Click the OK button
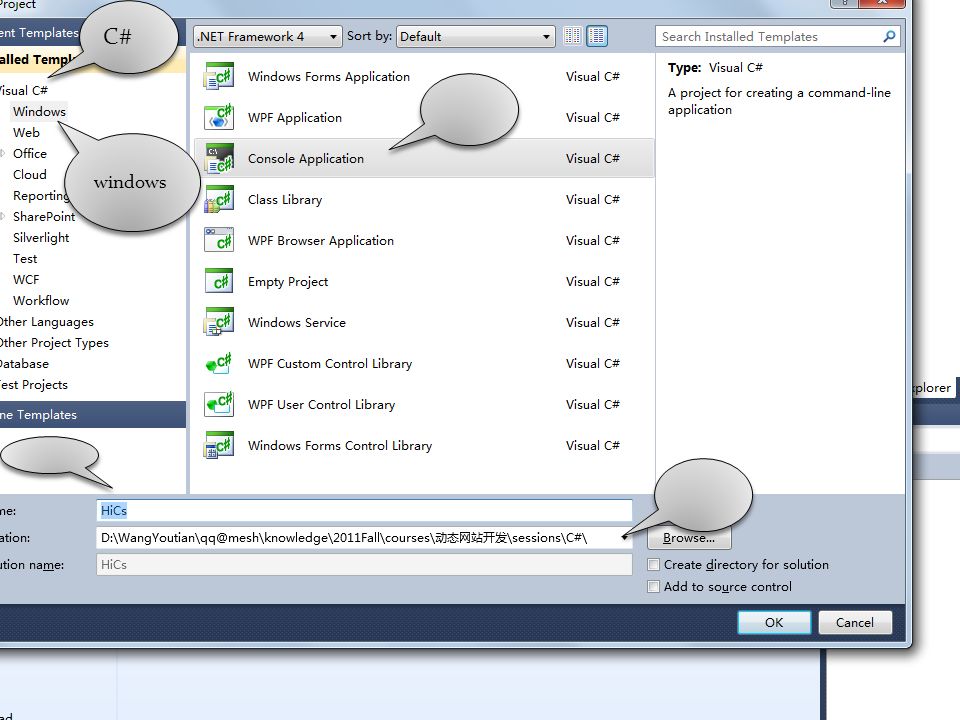The image size is (960, 720). click(x=774, y=622)
